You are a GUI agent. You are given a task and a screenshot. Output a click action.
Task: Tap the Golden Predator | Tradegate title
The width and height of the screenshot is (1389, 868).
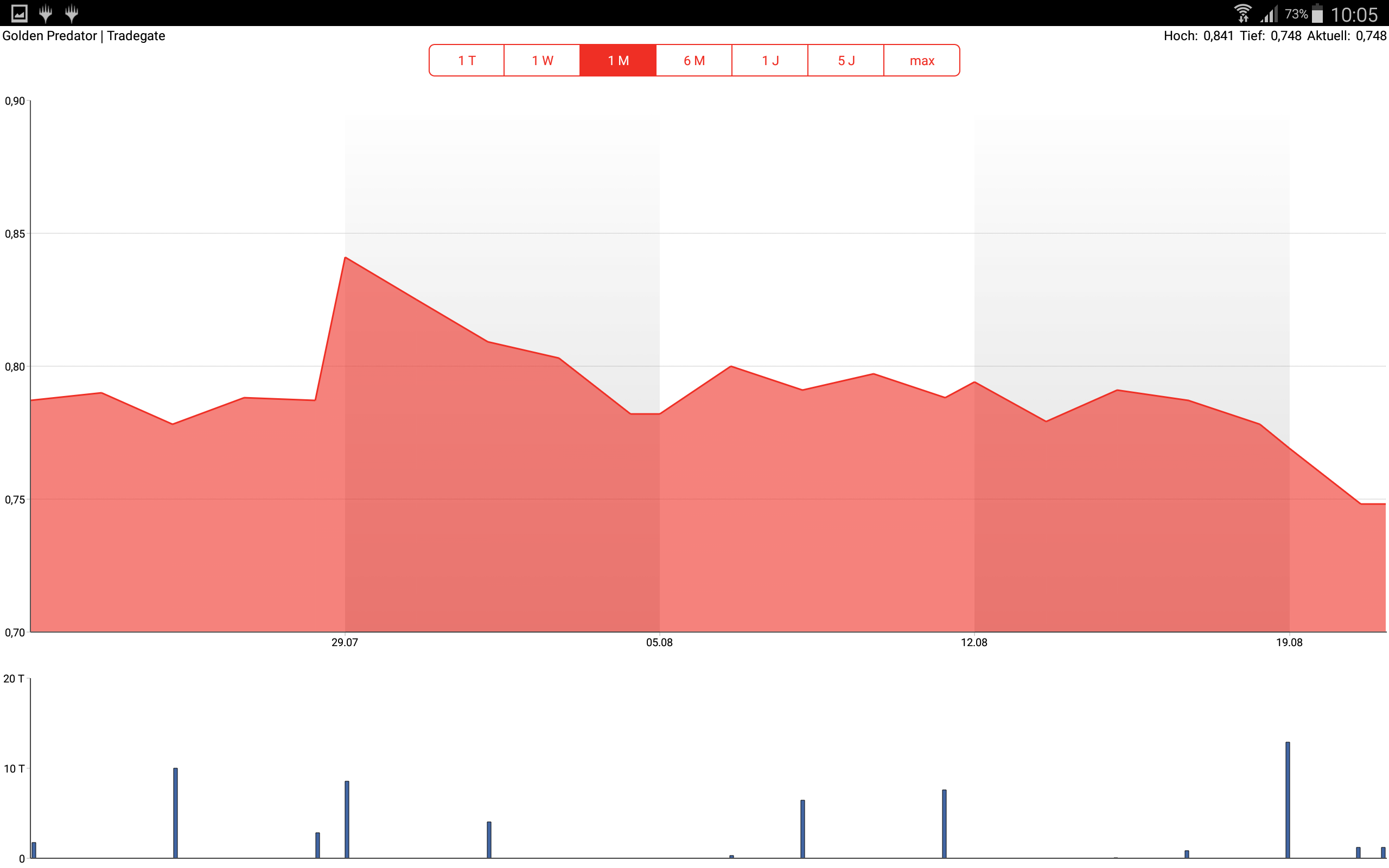click(x=84, y=36)
